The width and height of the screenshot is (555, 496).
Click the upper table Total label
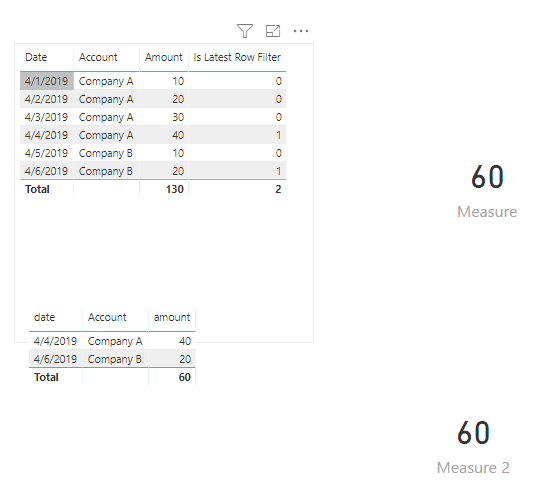click(37, 189)
